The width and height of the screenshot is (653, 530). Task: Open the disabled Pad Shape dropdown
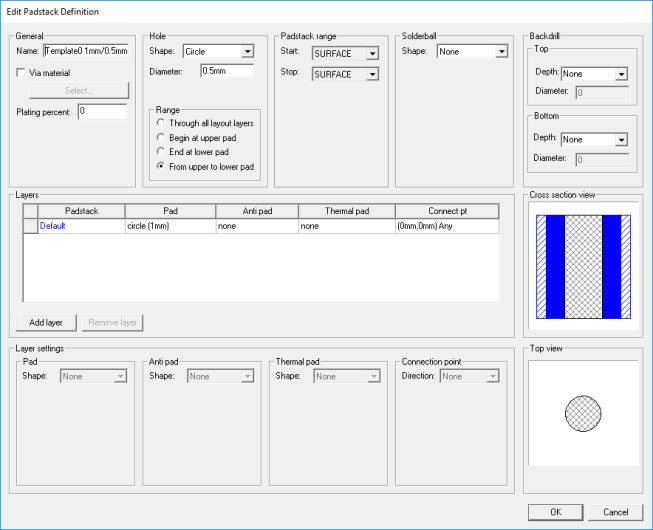click(x=120, y=376)
